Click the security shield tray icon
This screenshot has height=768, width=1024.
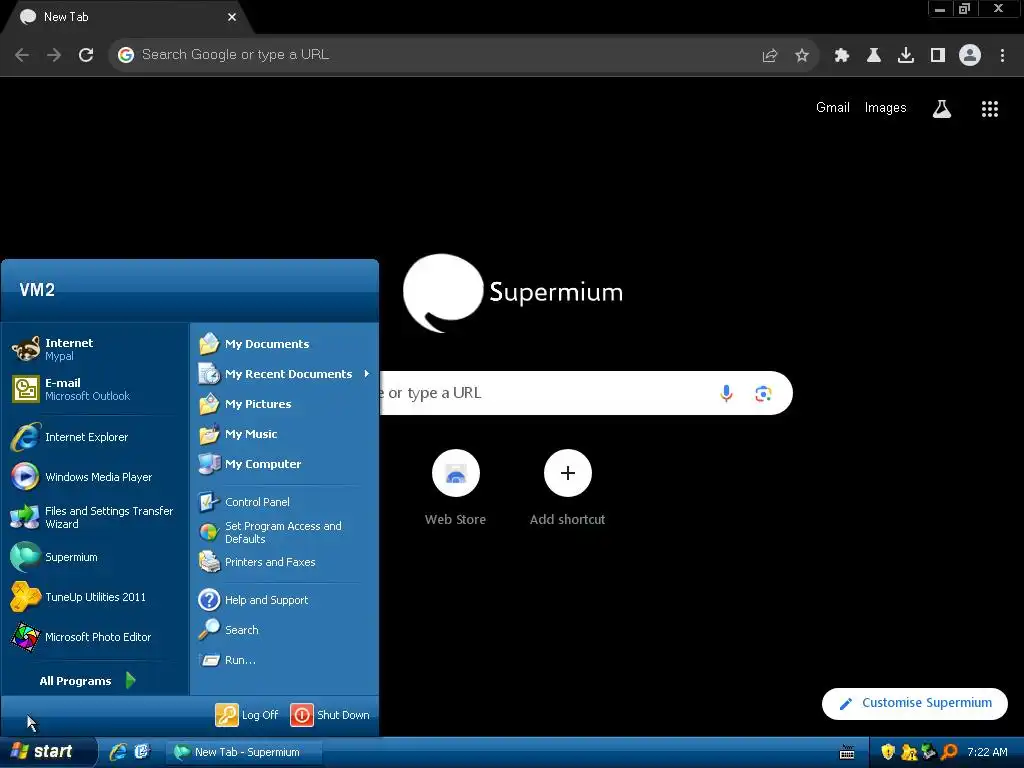click(x=888, y=752)
